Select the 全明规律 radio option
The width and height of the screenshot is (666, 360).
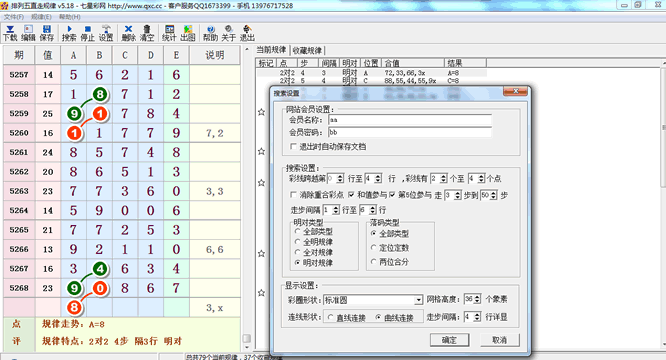[x=298, y=242]
